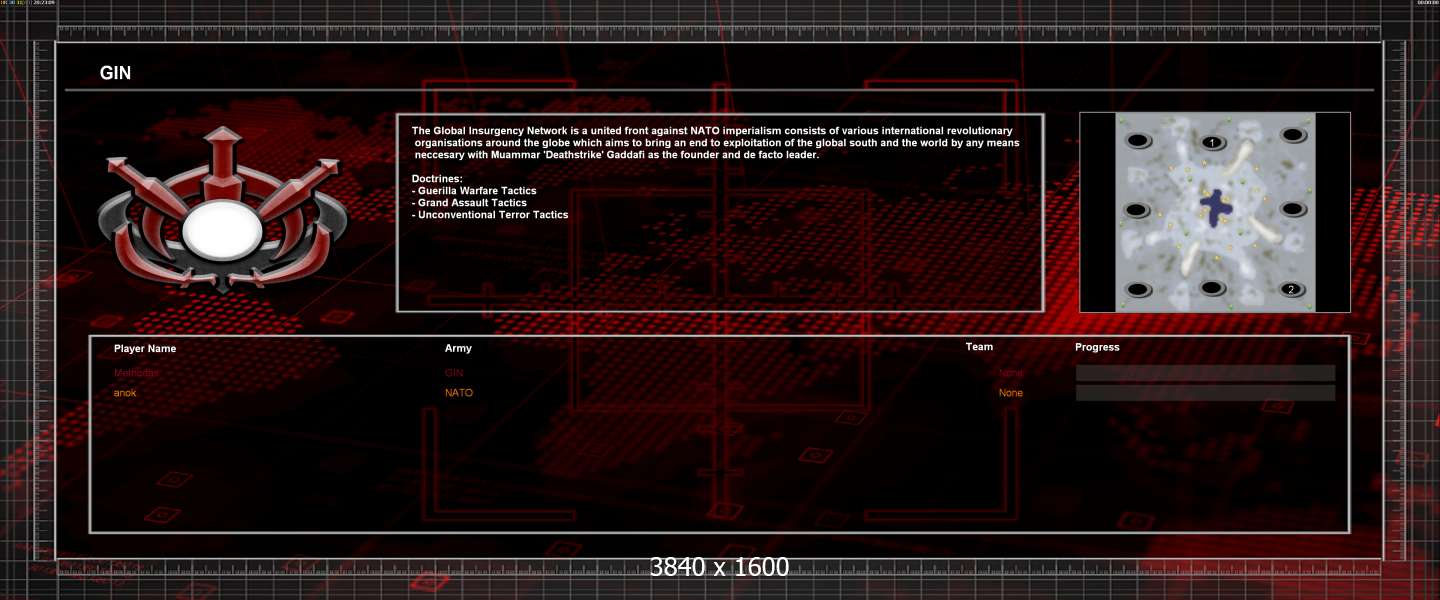Select start position 2 on the minimap
The height and width of the screenshot is (600, 1440).
click(1291, 290)
